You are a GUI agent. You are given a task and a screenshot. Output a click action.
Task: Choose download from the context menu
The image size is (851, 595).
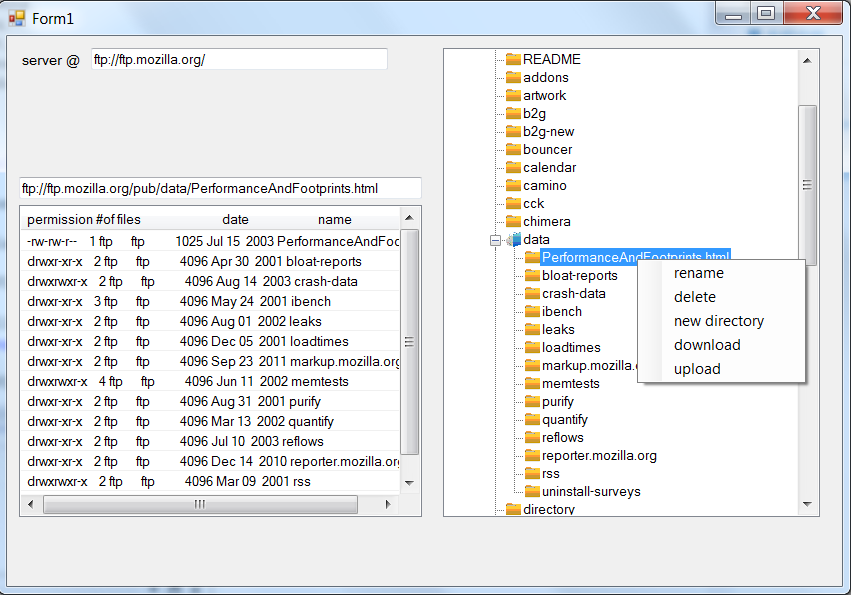(x=721, y=345)
